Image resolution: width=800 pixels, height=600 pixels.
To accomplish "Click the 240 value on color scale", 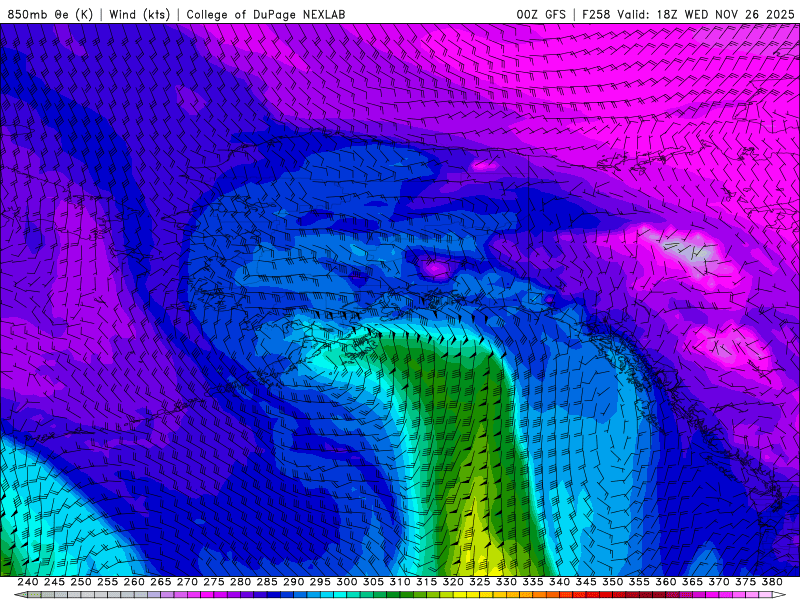I will click(x=28, y=582).
